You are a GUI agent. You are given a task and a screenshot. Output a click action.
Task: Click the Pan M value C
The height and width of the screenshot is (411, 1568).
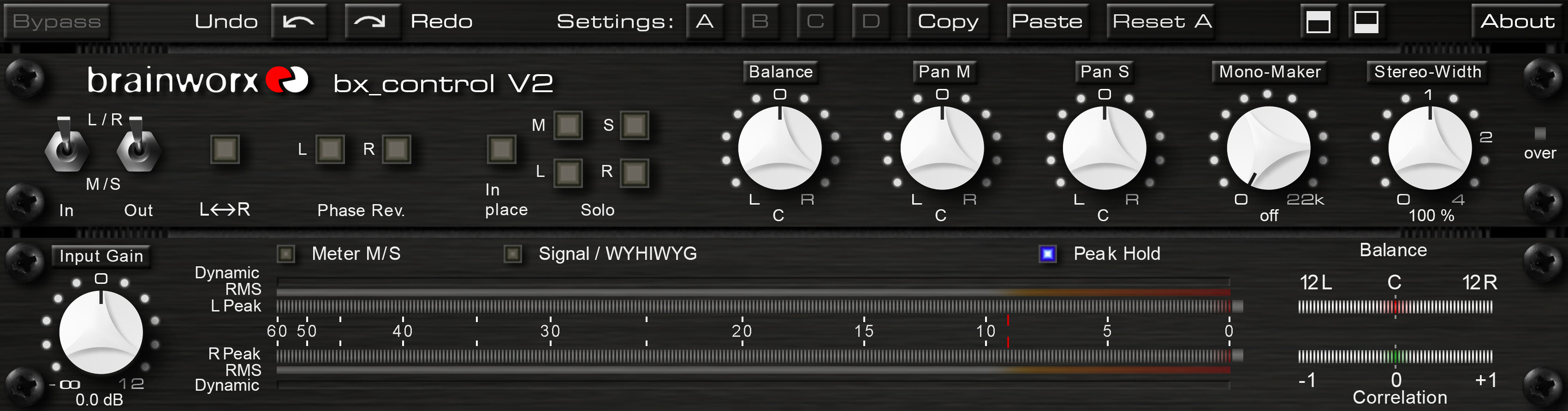[x=940, y=215]
